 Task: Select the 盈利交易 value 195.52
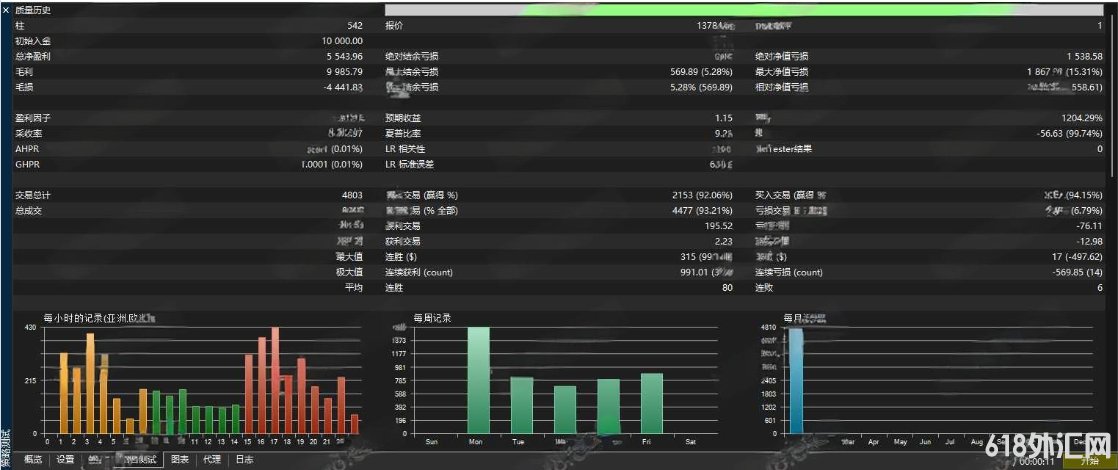point(719,226)
